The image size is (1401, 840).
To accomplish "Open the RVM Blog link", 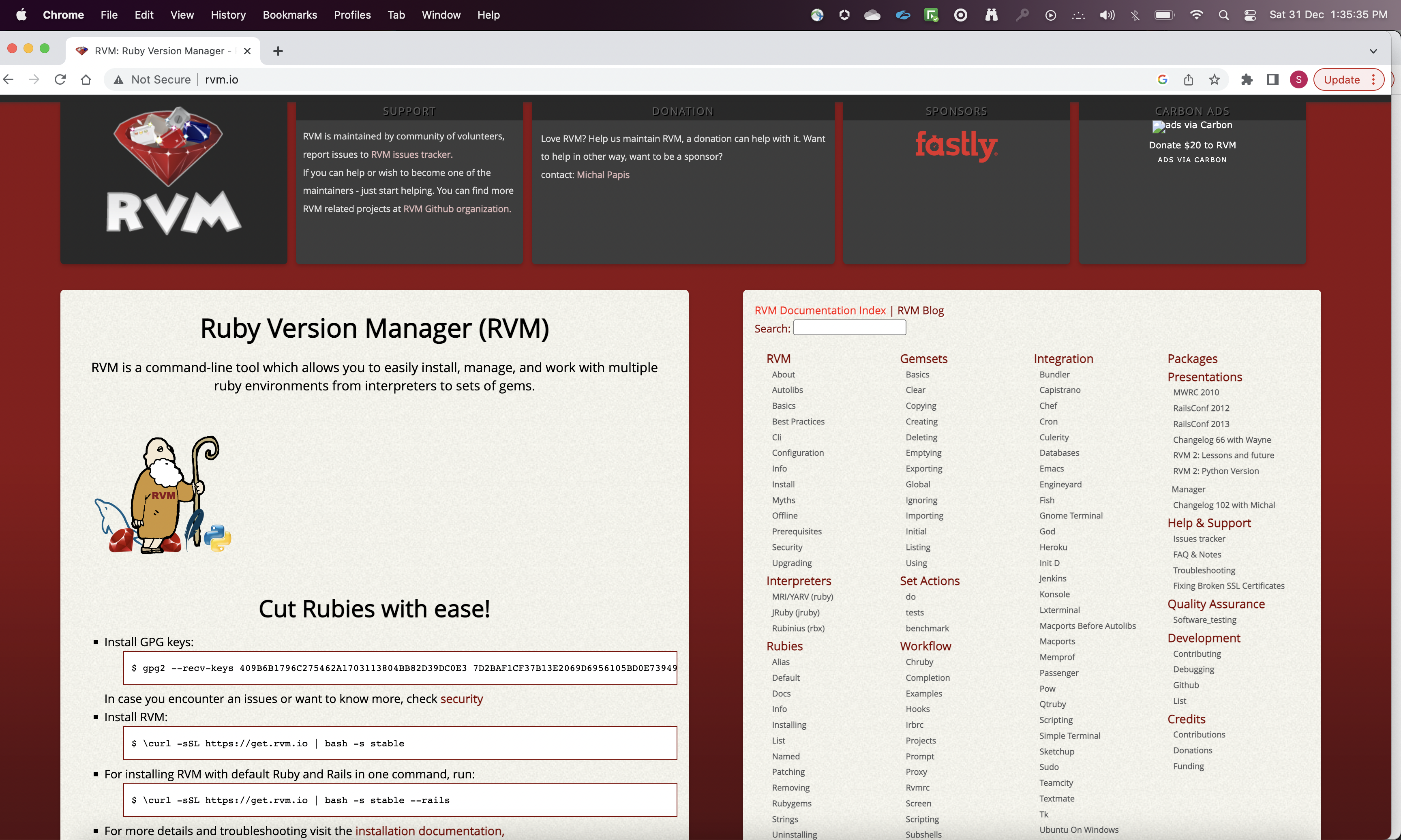I will click(x=921, y=311).
